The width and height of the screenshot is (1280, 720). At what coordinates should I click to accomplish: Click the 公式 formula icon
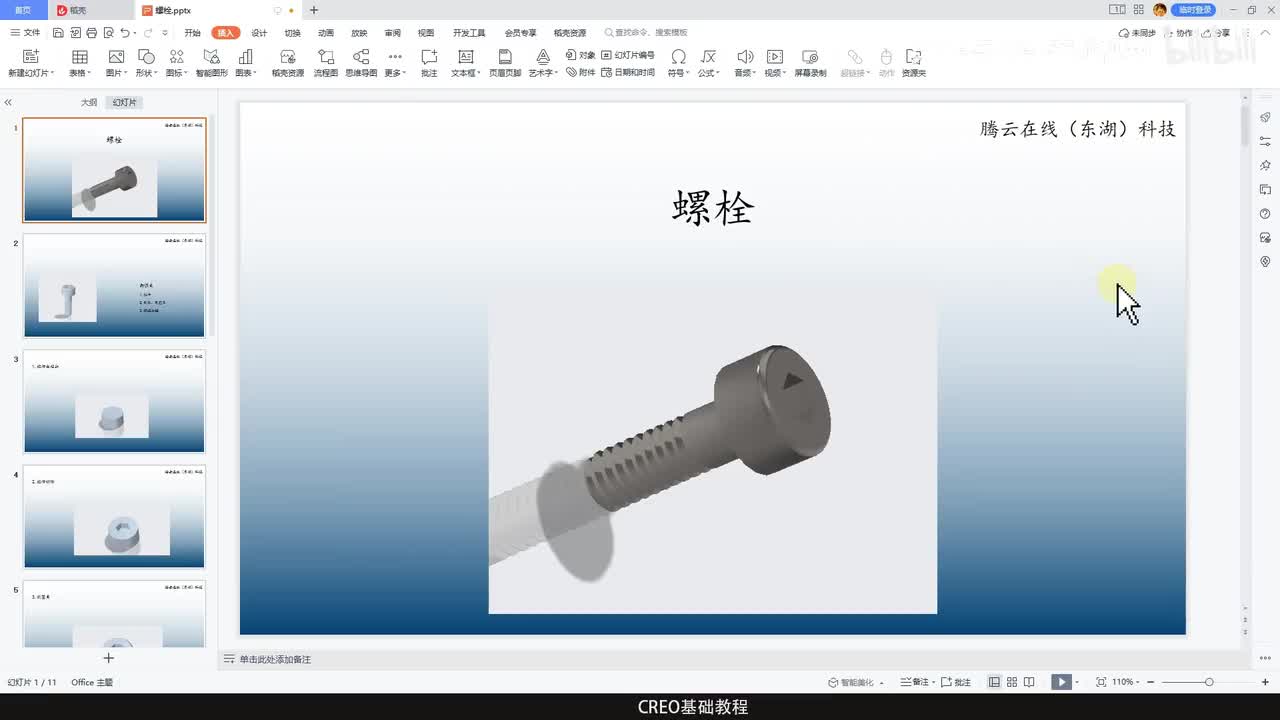pos(708,58)
